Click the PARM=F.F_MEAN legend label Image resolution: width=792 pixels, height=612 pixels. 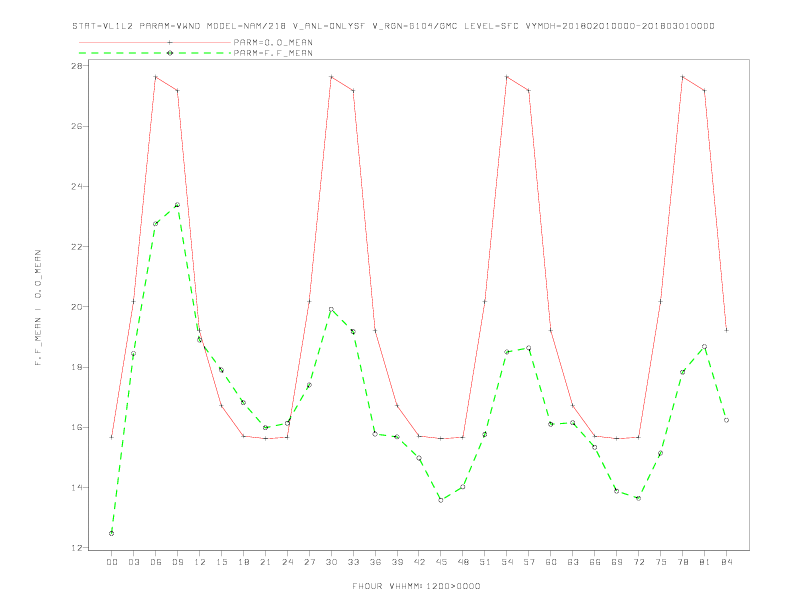point(273,53)
